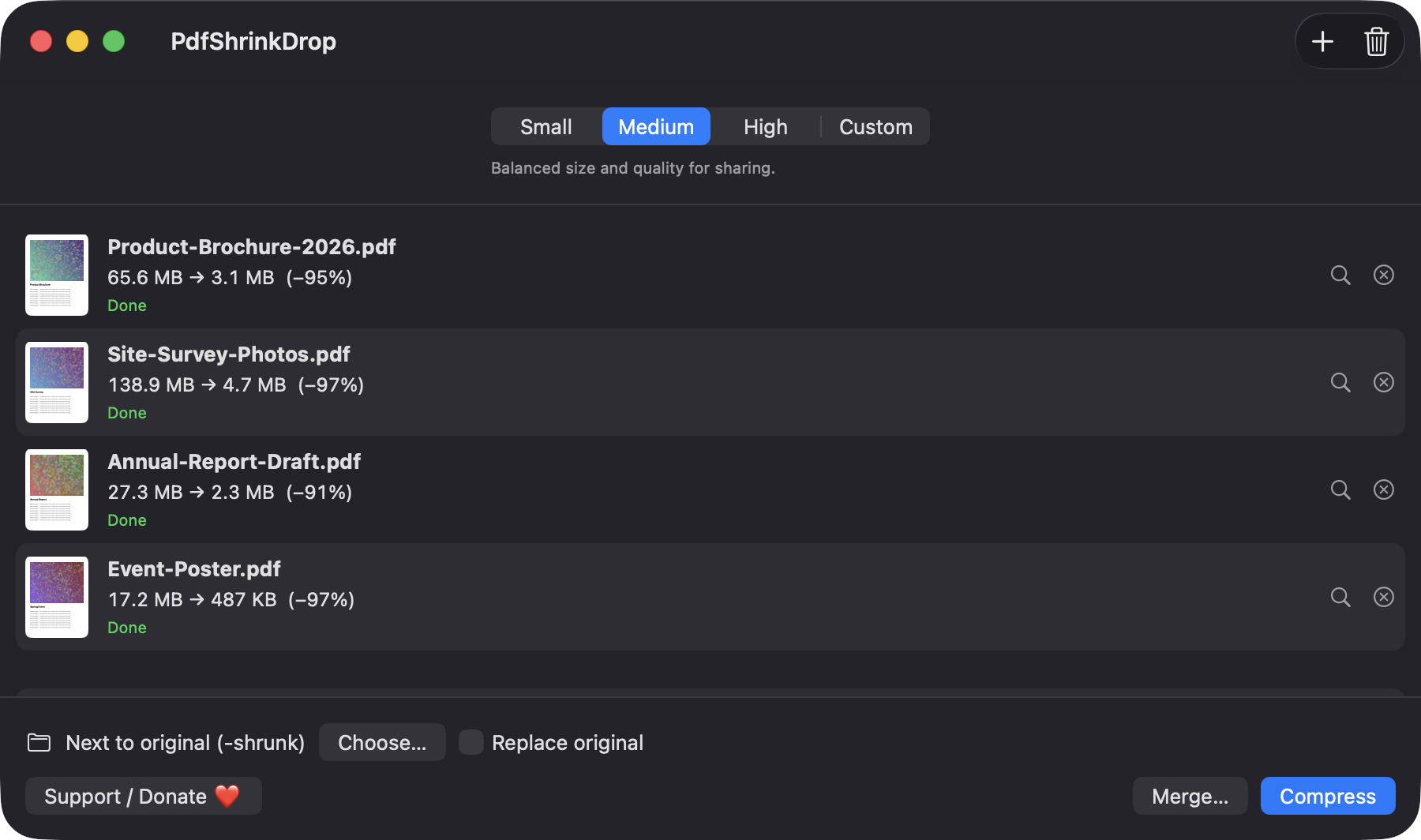Screen dimensions: 1421x840
Task: Click Done status under Site-Survey-Photos.pdf
Action: point(127,413)
